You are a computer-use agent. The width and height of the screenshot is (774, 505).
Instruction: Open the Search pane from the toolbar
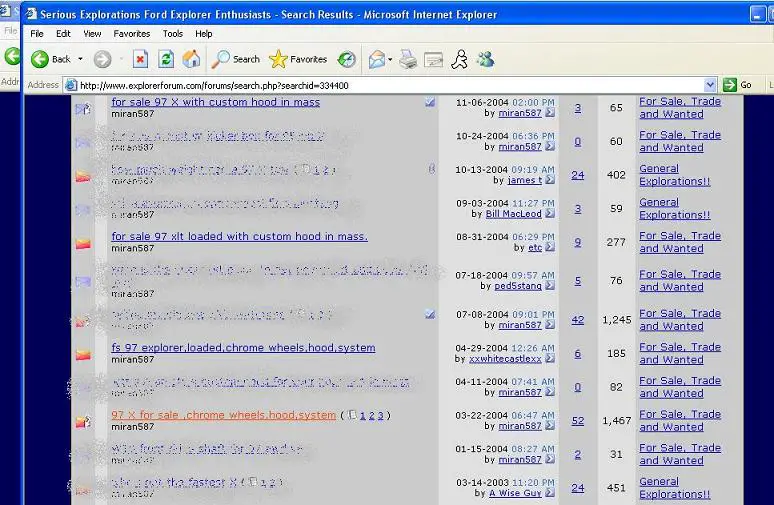[235, 59]
